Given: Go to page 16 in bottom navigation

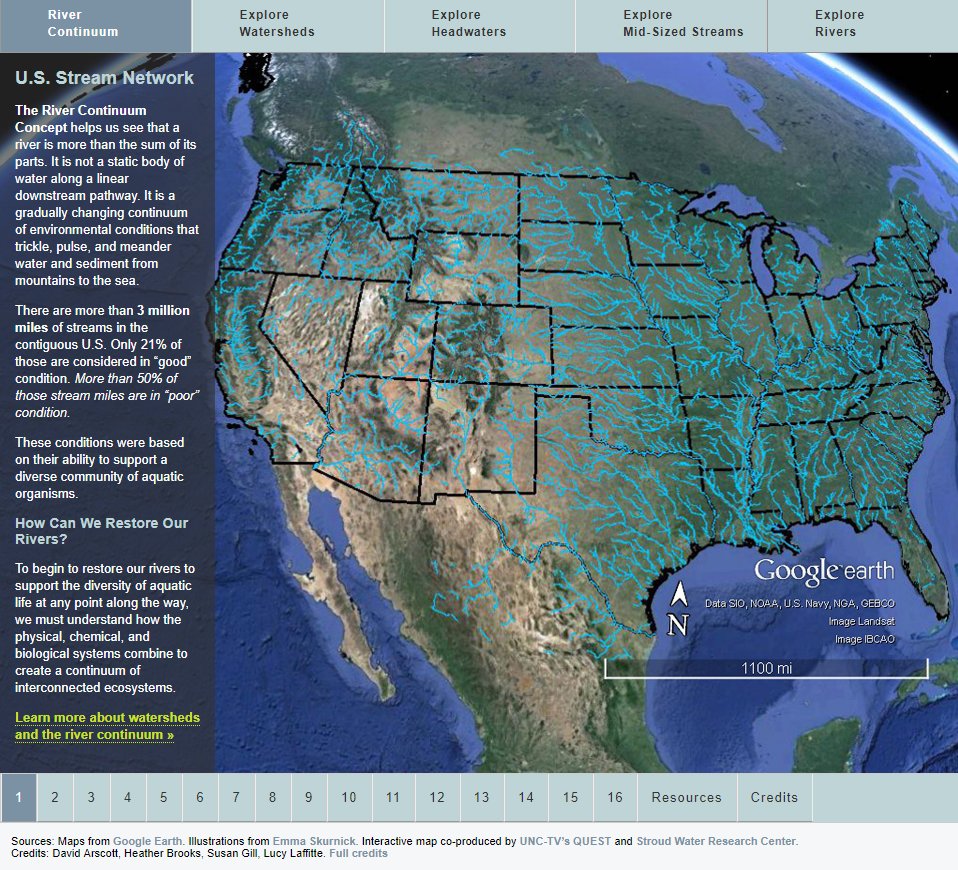Looking at the screenshot, I should [x=615, y=797].
